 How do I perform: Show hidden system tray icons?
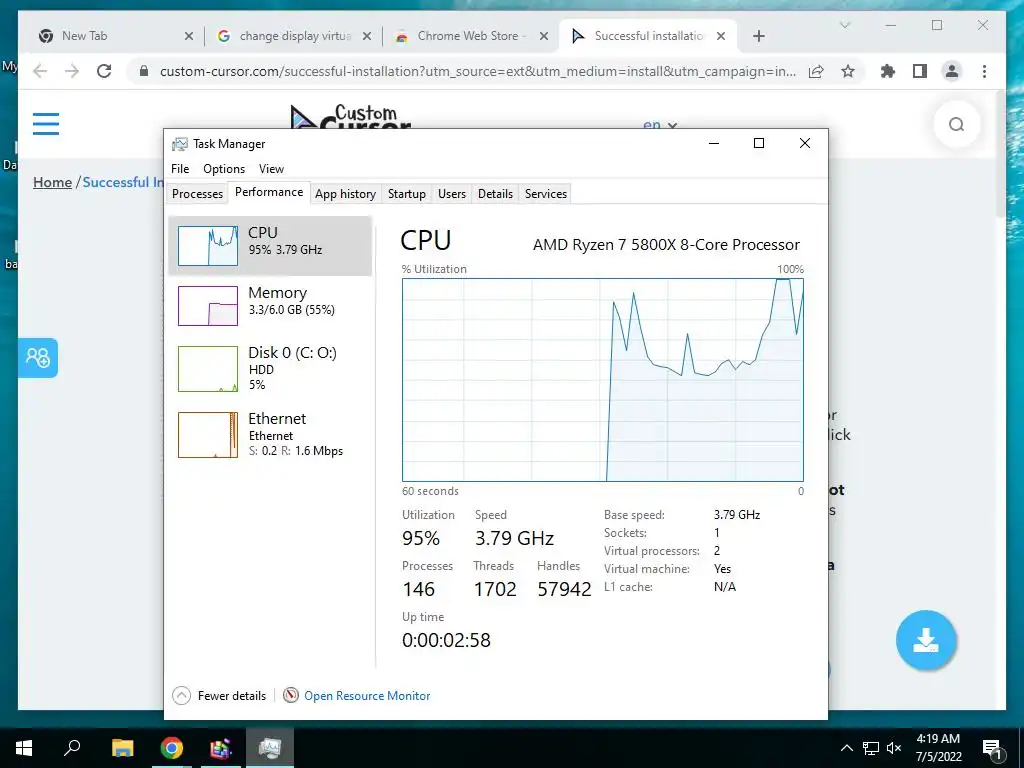846,748
